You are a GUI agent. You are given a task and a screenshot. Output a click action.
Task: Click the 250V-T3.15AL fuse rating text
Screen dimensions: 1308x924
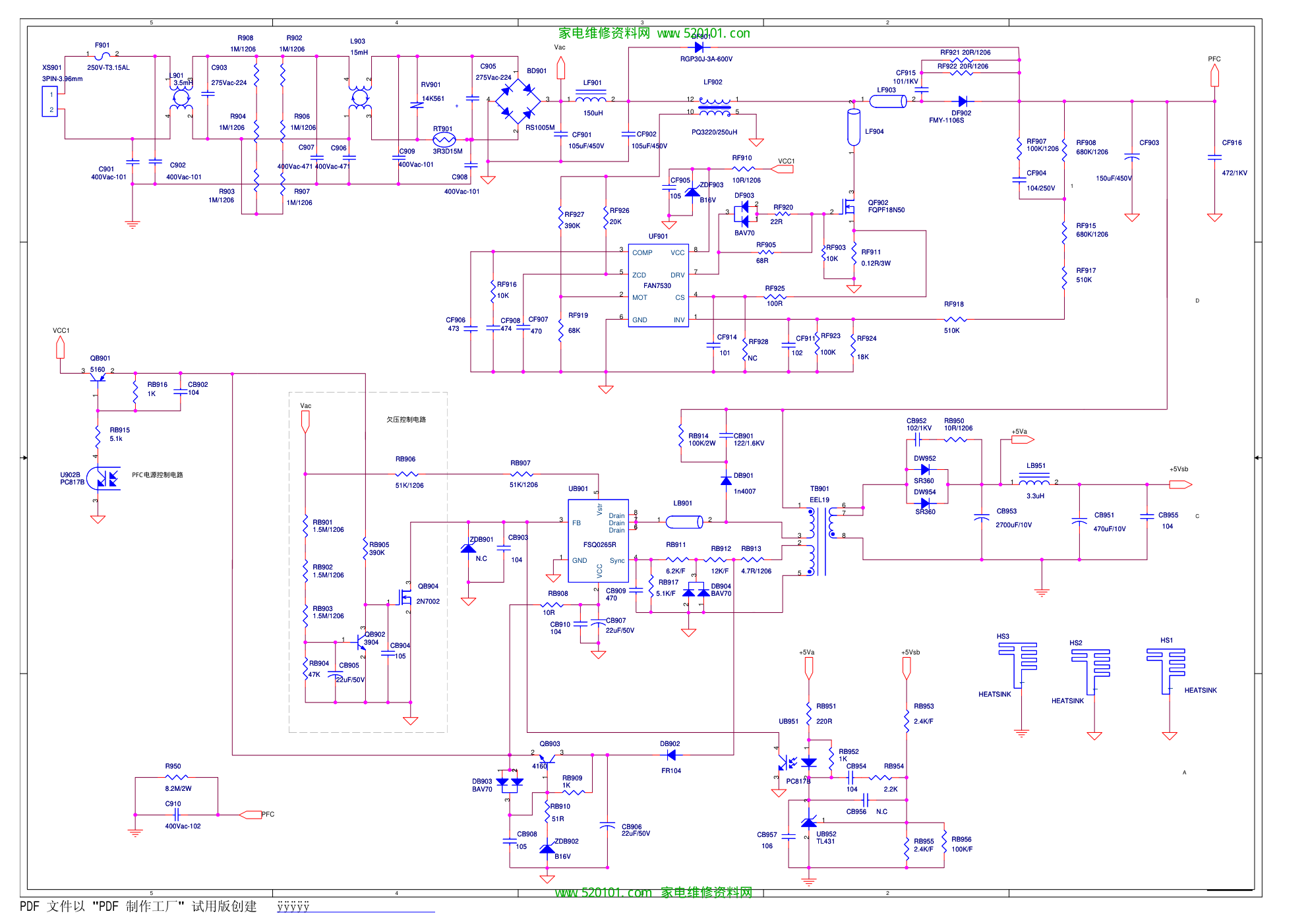(108, 68)
